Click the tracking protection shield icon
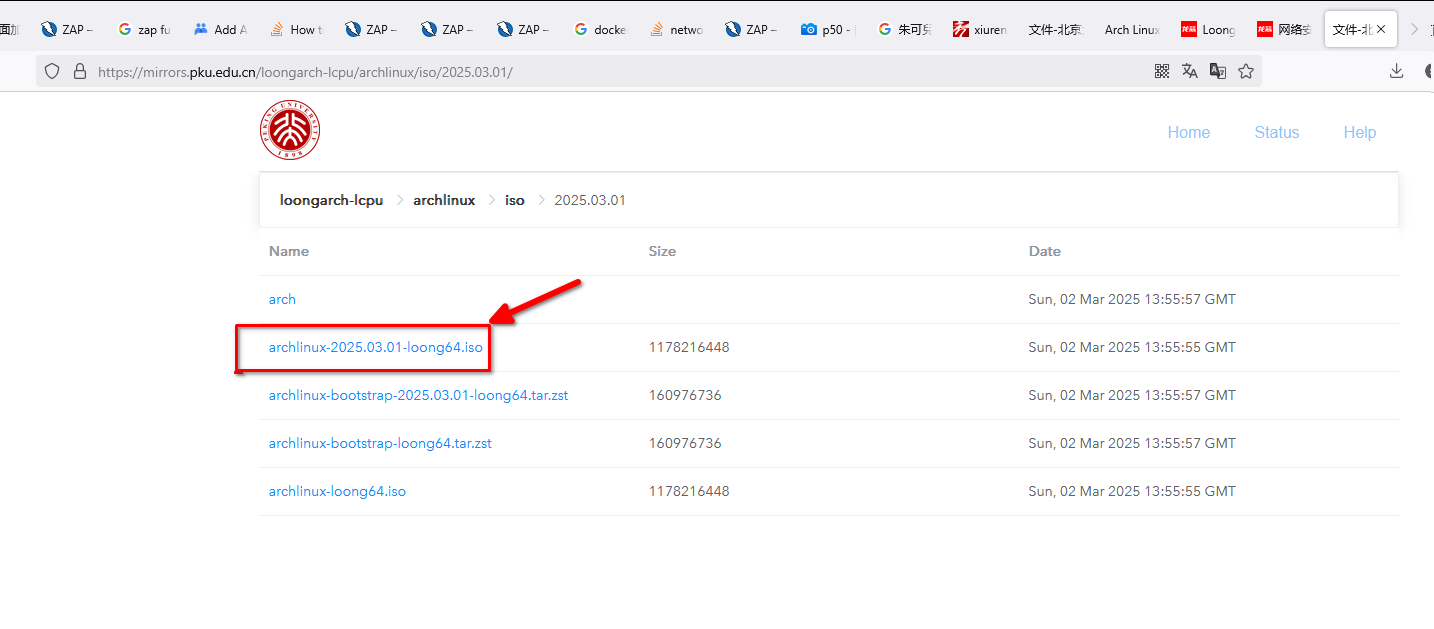Screen dimensions: 1434x629 point(54,72)
